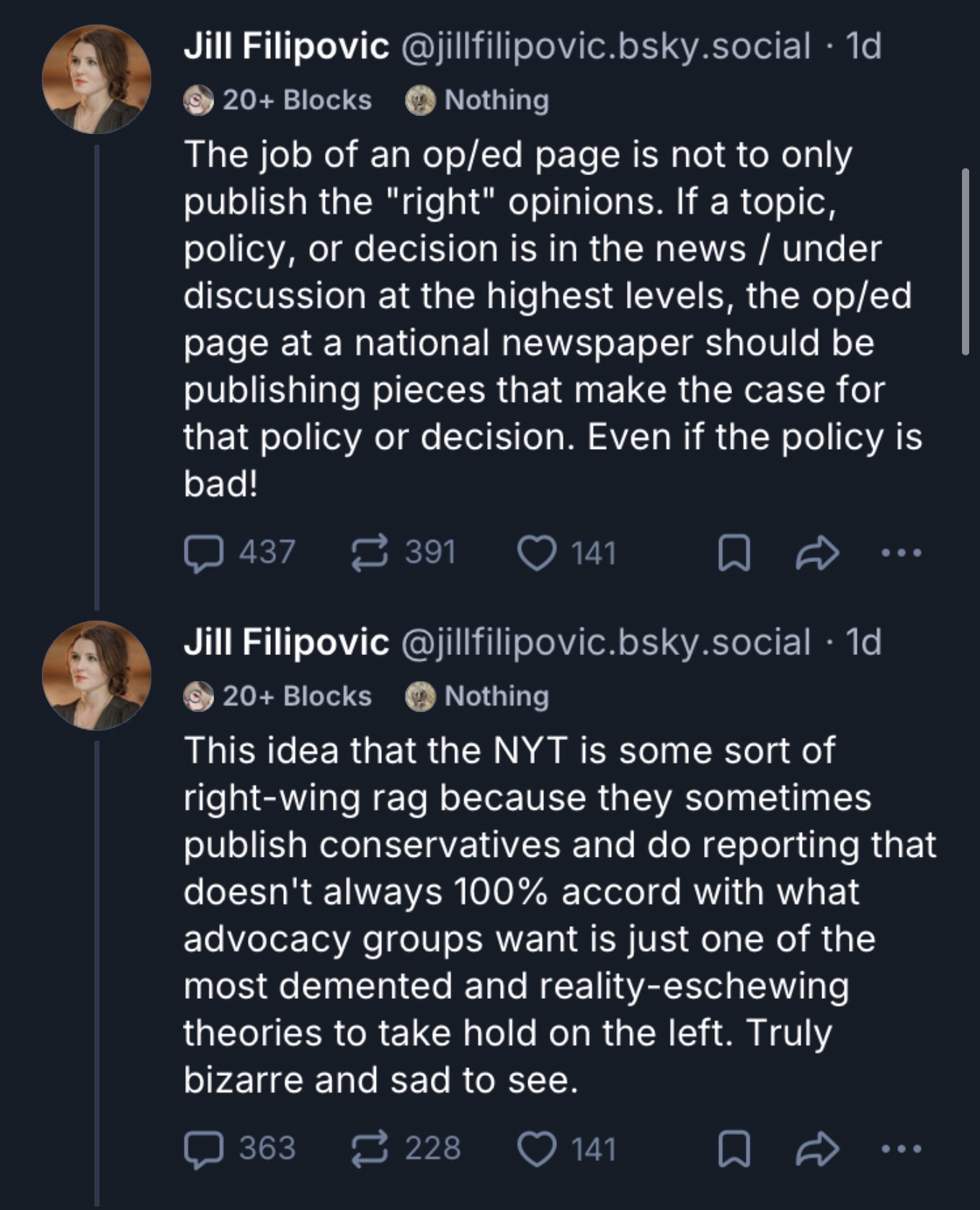Like the op/ed page post
The height and width of the screenshot is (1210, 980).
click(x=537, y=554)
